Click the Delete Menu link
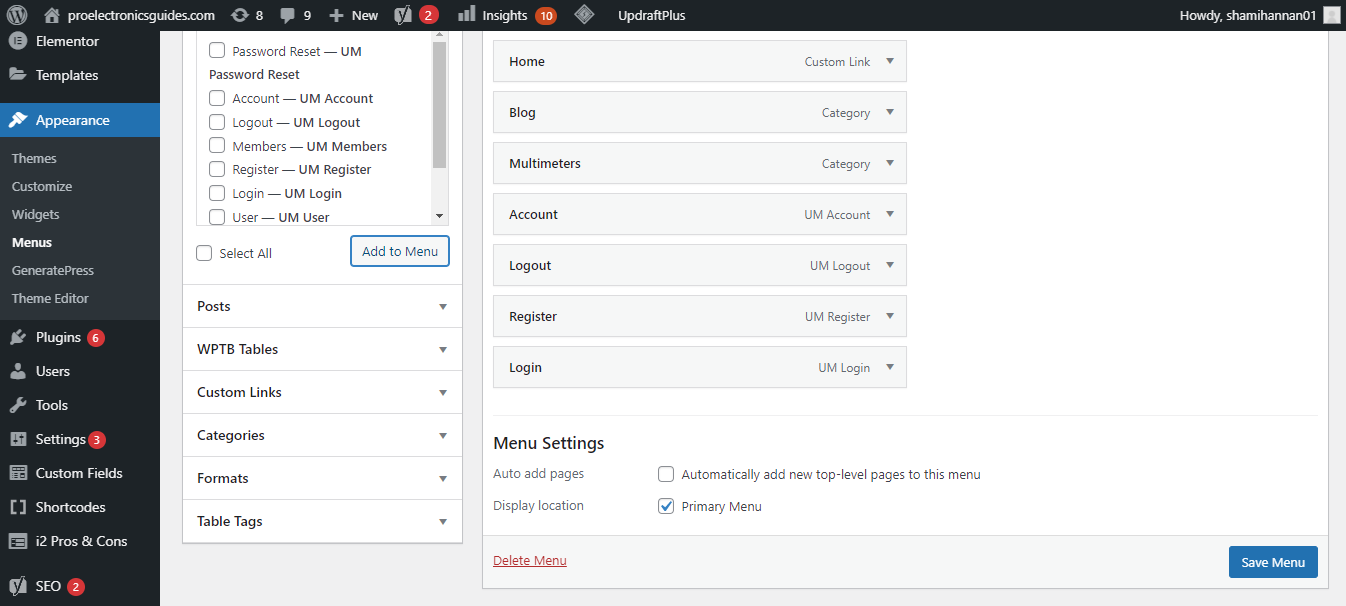The height and width of the screenshot is (606, 1346). [530, 561]
